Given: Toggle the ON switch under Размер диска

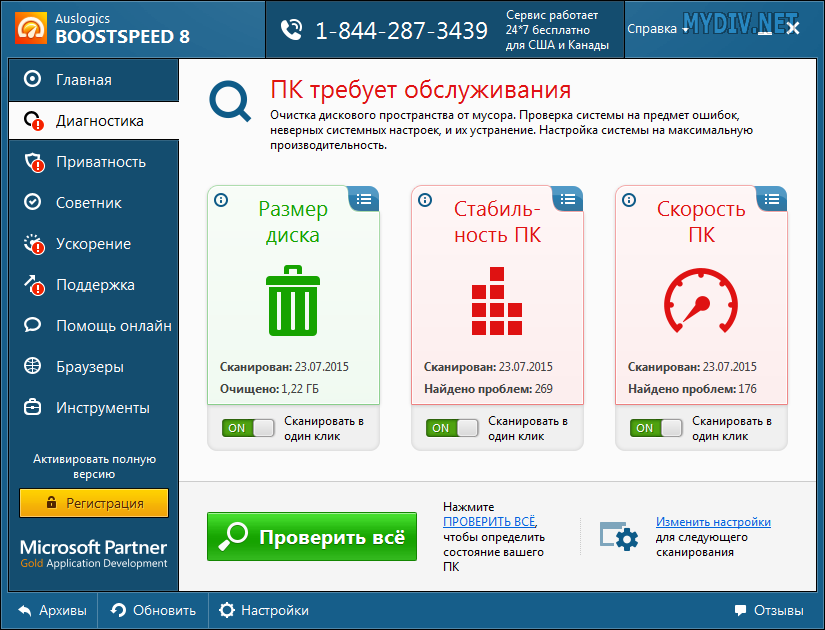Looking at the screenshot, I should point(248,428).
